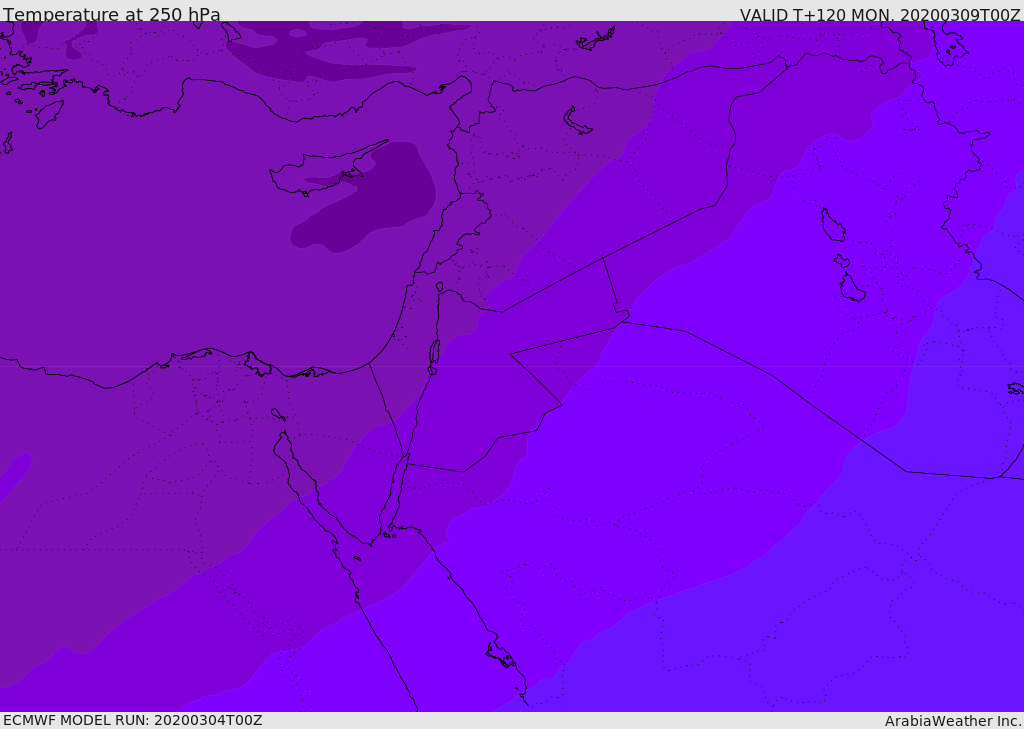Click the island of Cyprus on the map

[321, 173]
